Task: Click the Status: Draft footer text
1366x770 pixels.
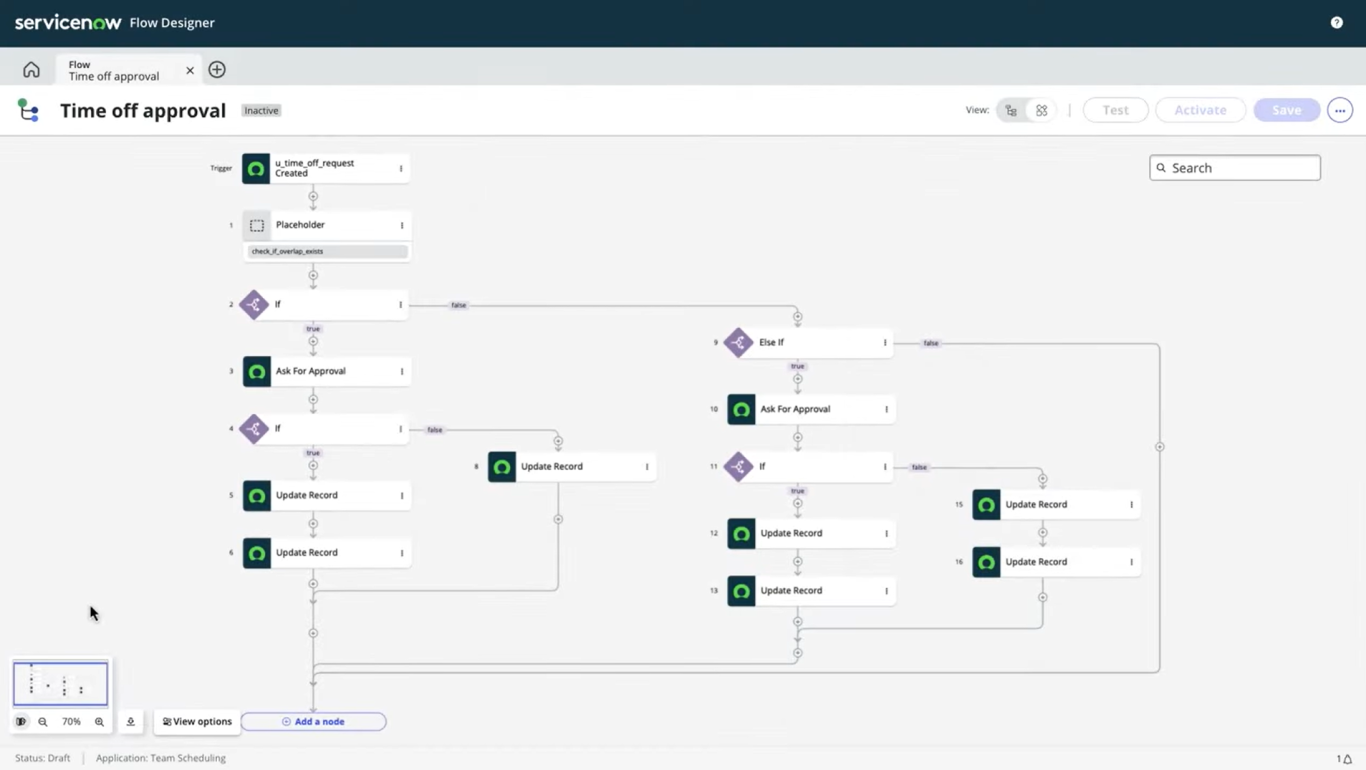Action: pyautogui.click(x=43, y=758)
